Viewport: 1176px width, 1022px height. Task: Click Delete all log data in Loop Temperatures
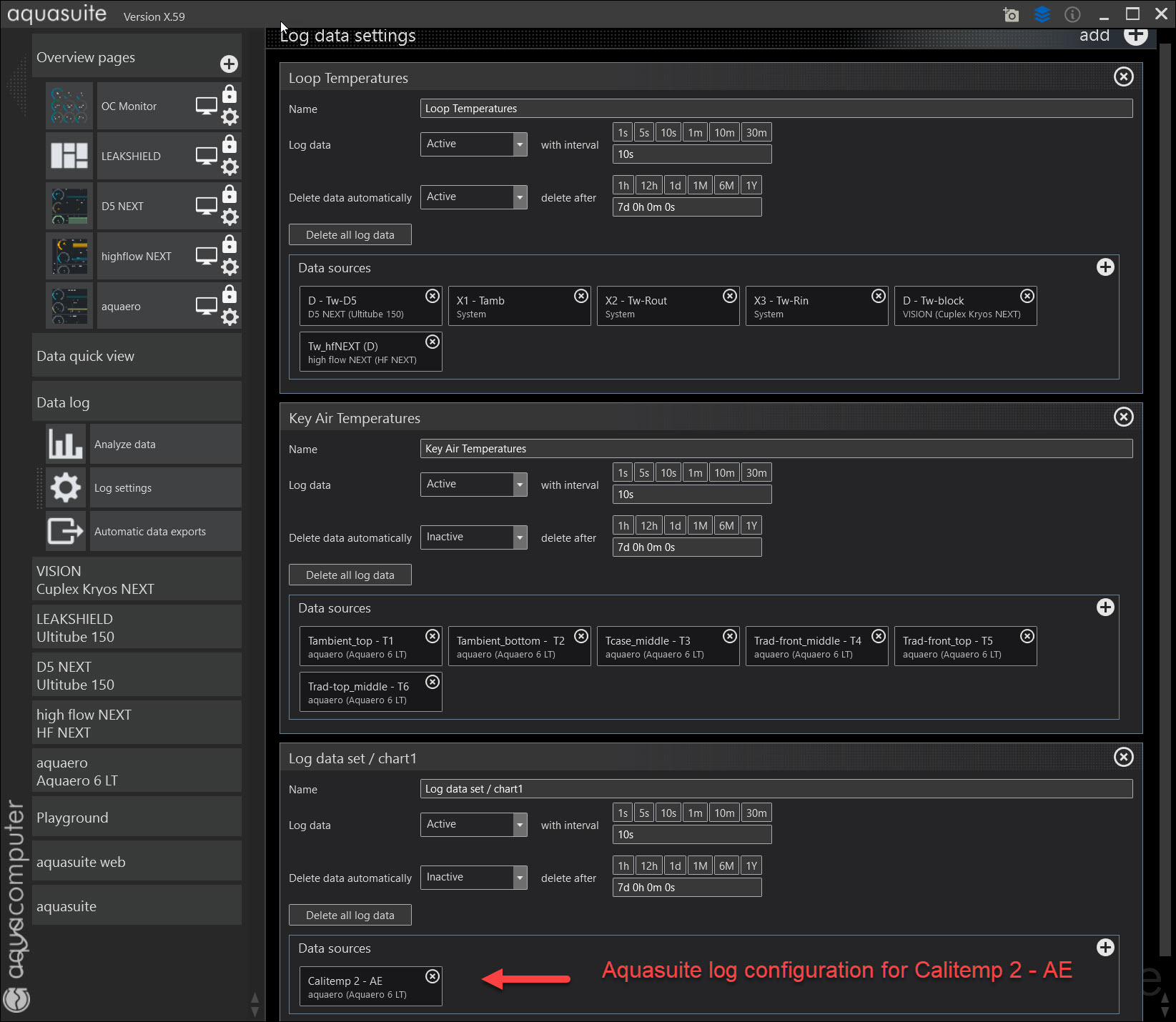coord(350,235)
